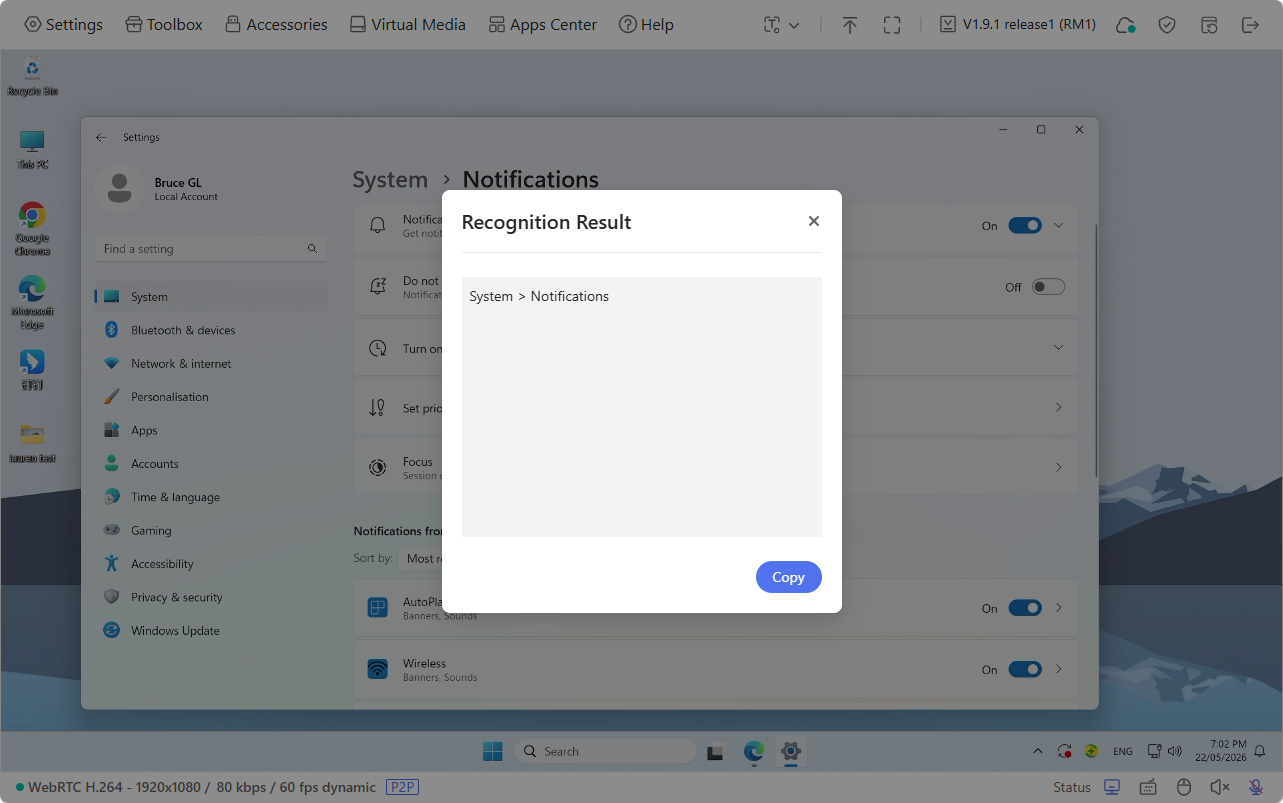
Task: Go back in Windows Settings
Action: click(x=100, y=137)
